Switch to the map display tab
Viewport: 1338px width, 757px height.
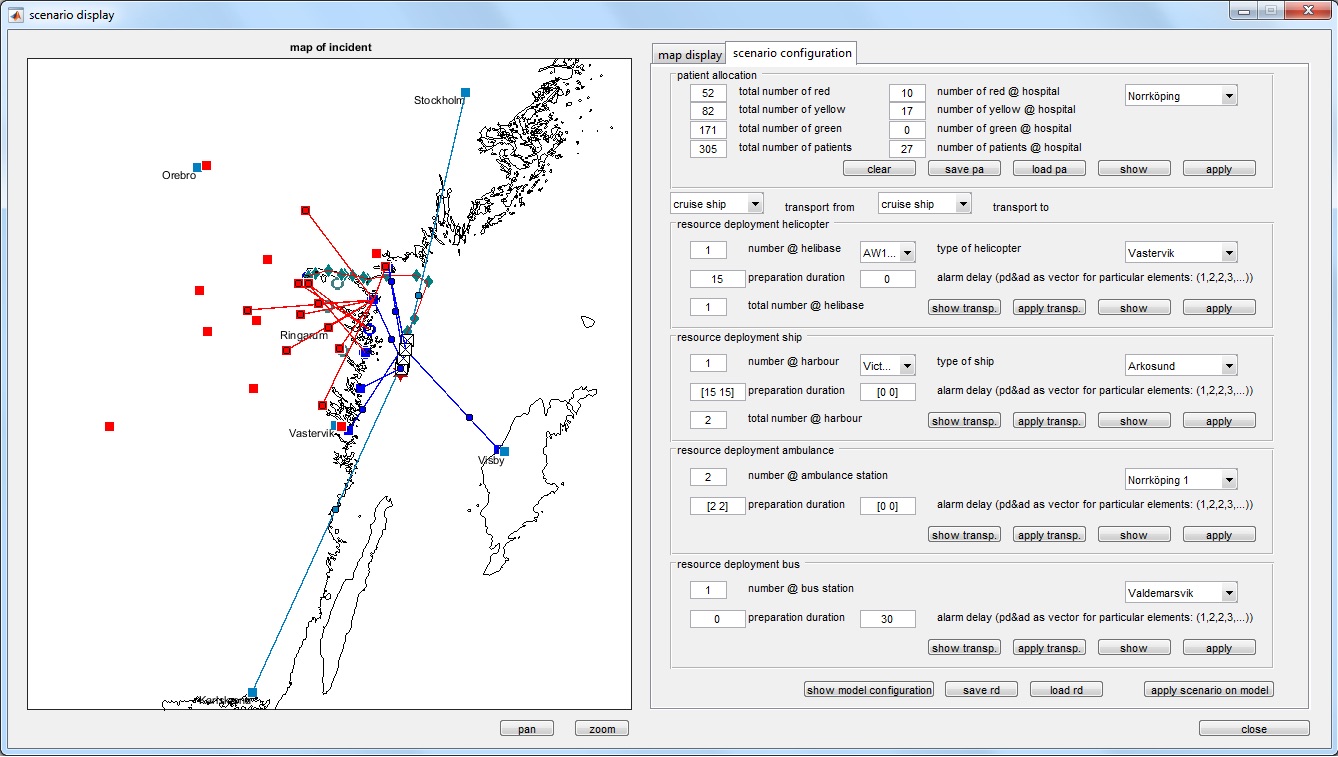tap(689, 55)
